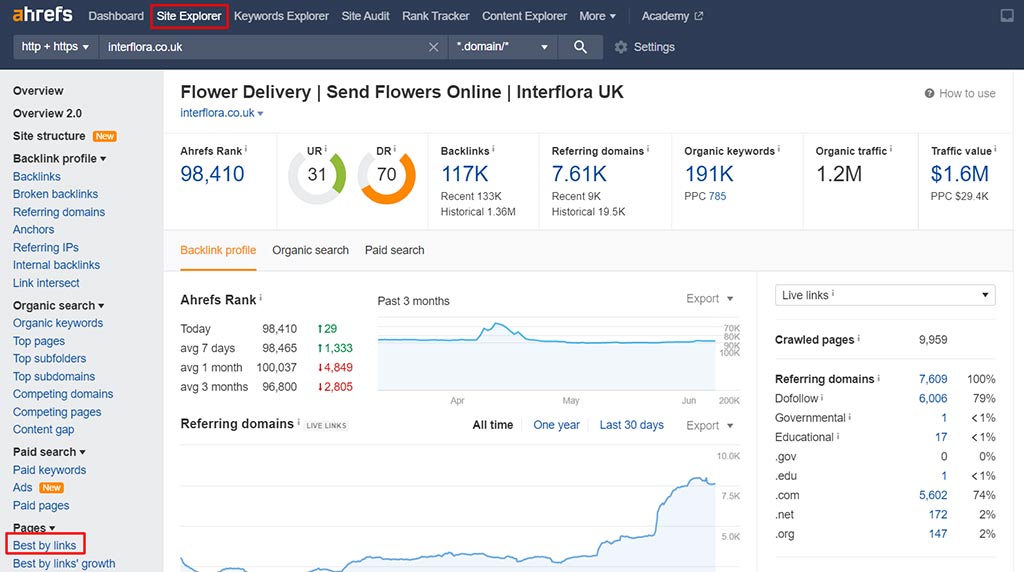Click info icon beside Crawled pages
This screenshot has height=572, width=1024.
[858, 338]
